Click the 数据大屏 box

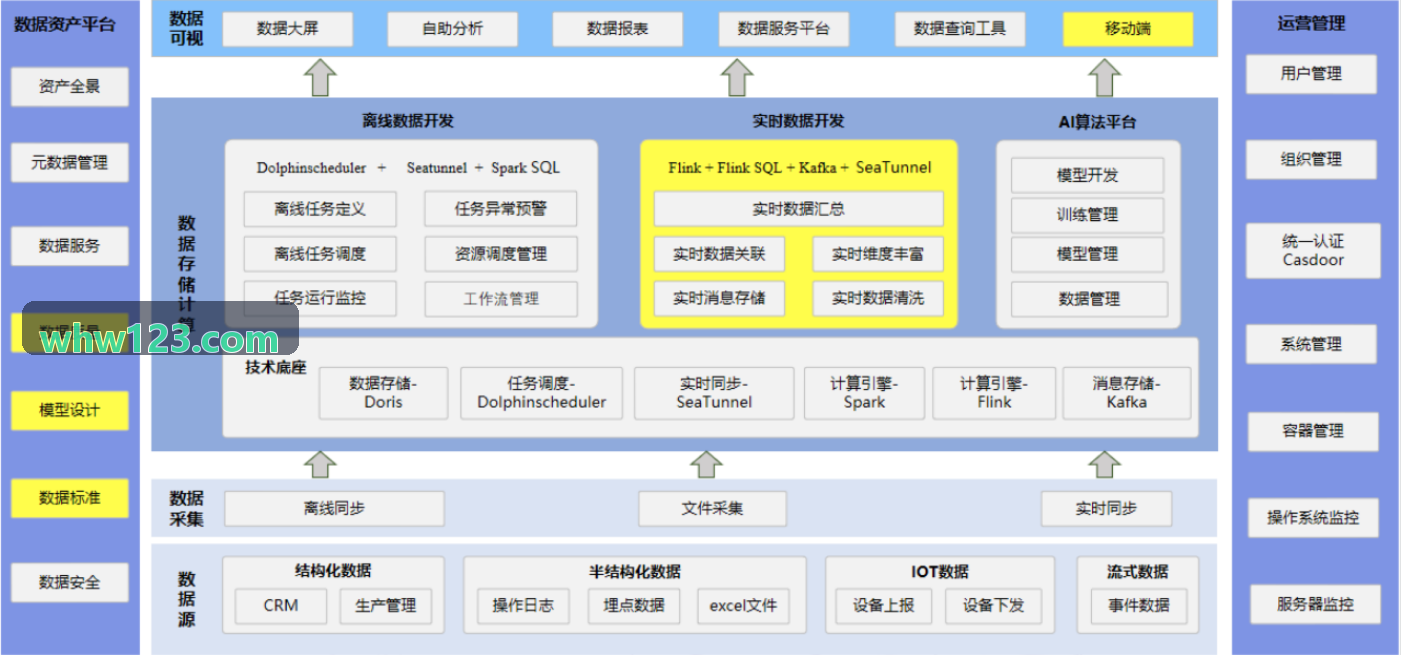287,29
